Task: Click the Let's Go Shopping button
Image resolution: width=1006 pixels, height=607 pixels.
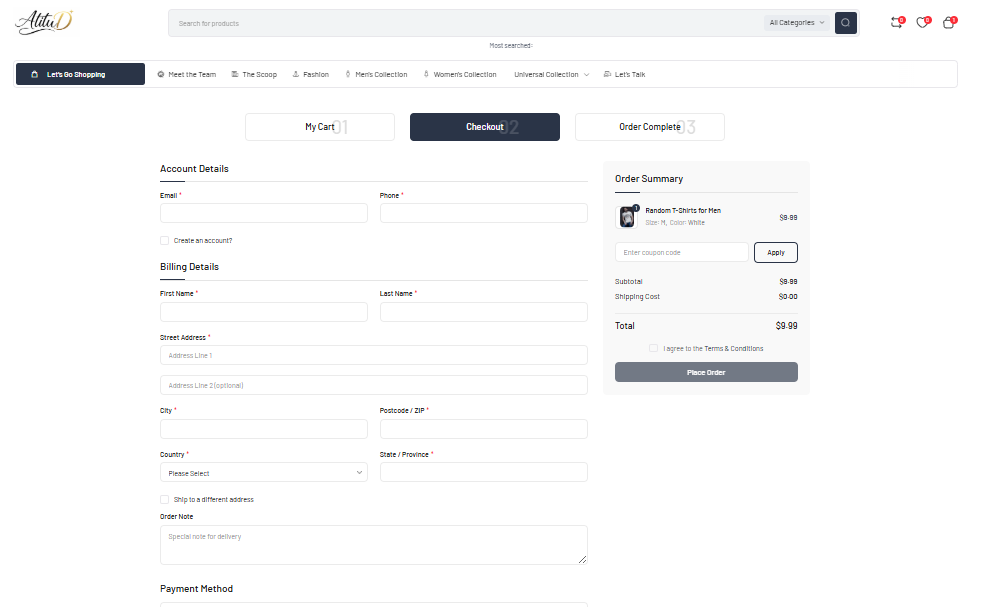Action: point(80,74)
